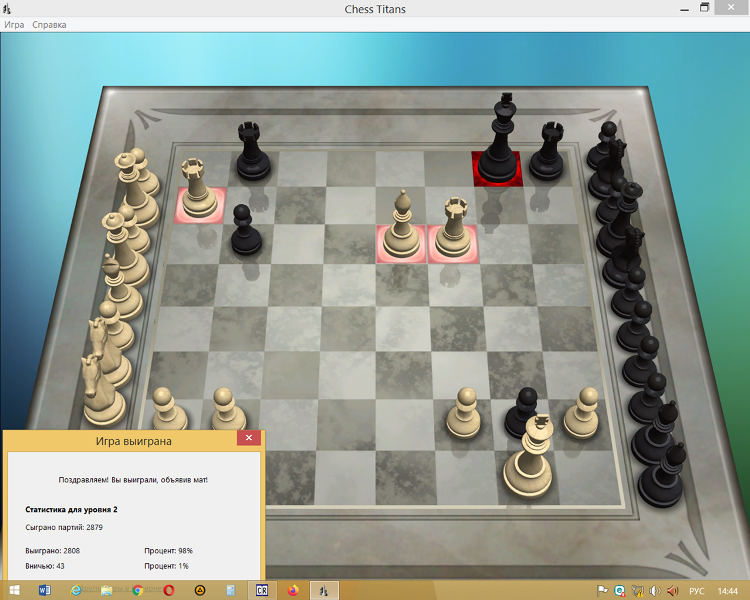Click the black pawn next to the white king
Image resolution: width=750 pixels, height=600 pixels.
click(x=519, y=414)
